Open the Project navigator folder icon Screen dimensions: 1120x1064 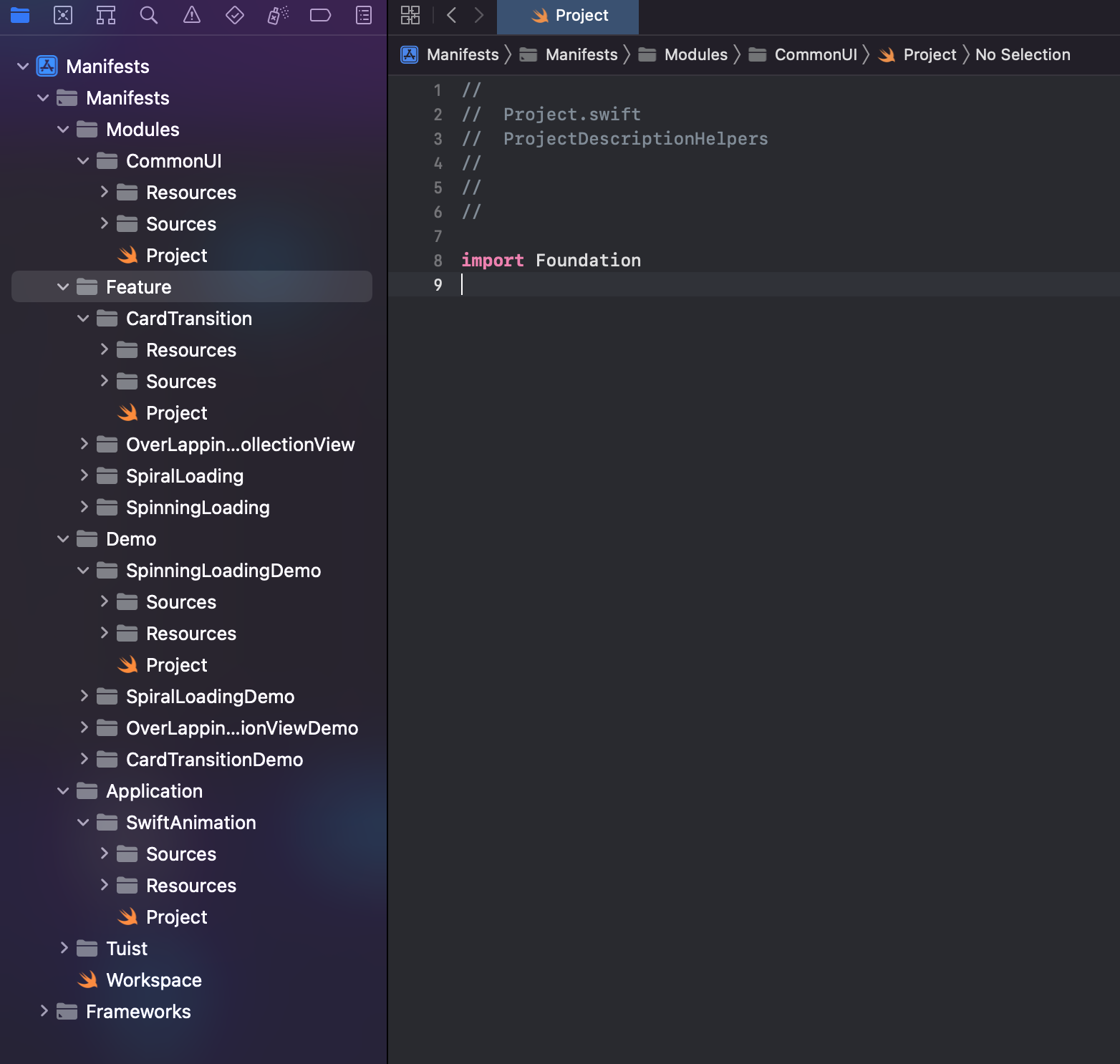(20, 15)
